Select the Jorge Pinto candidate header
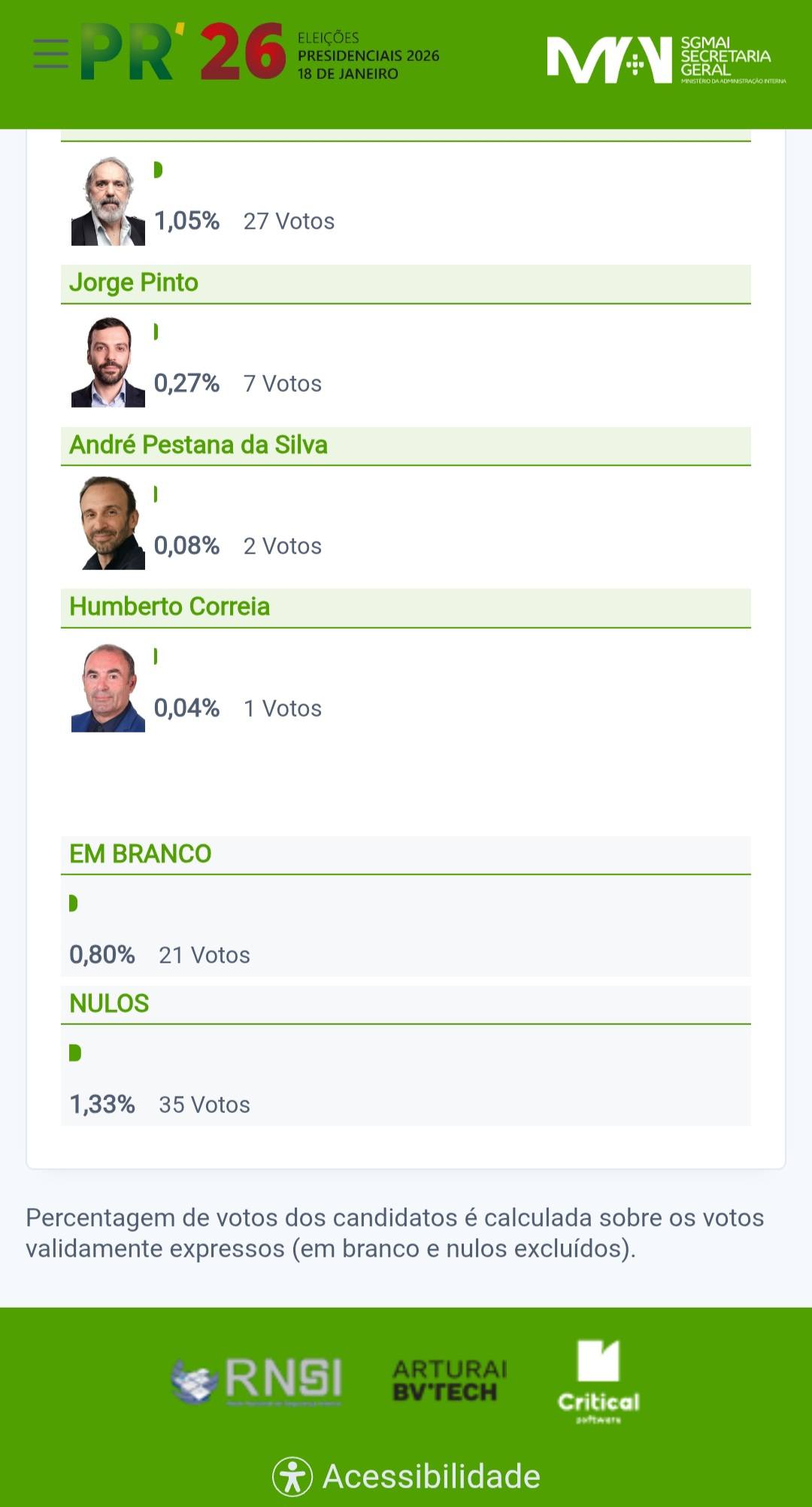 point(134,283)
